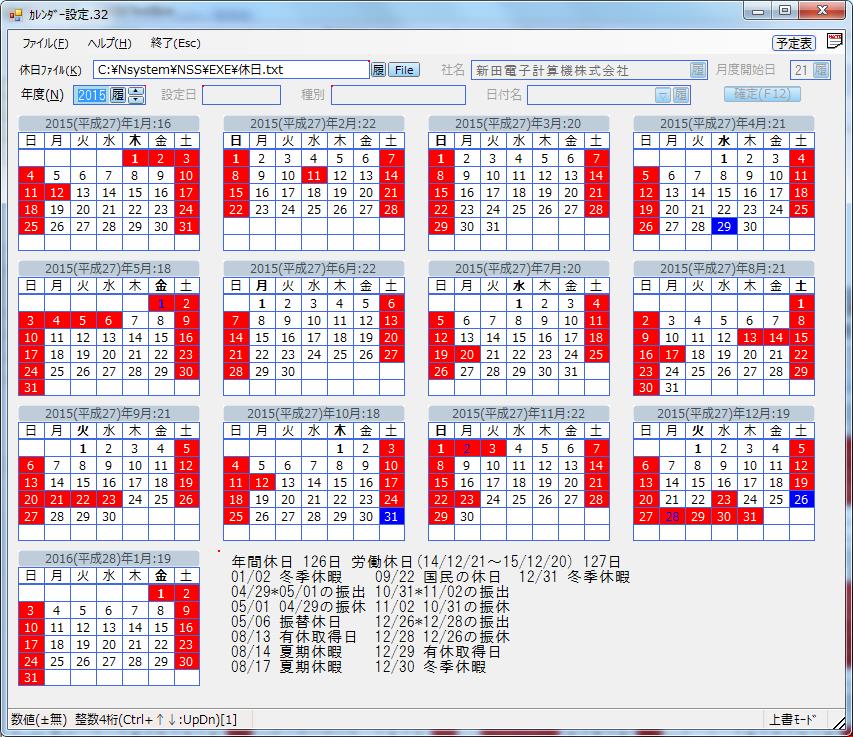Toggle the blue October 31 cell

point(391,517)
